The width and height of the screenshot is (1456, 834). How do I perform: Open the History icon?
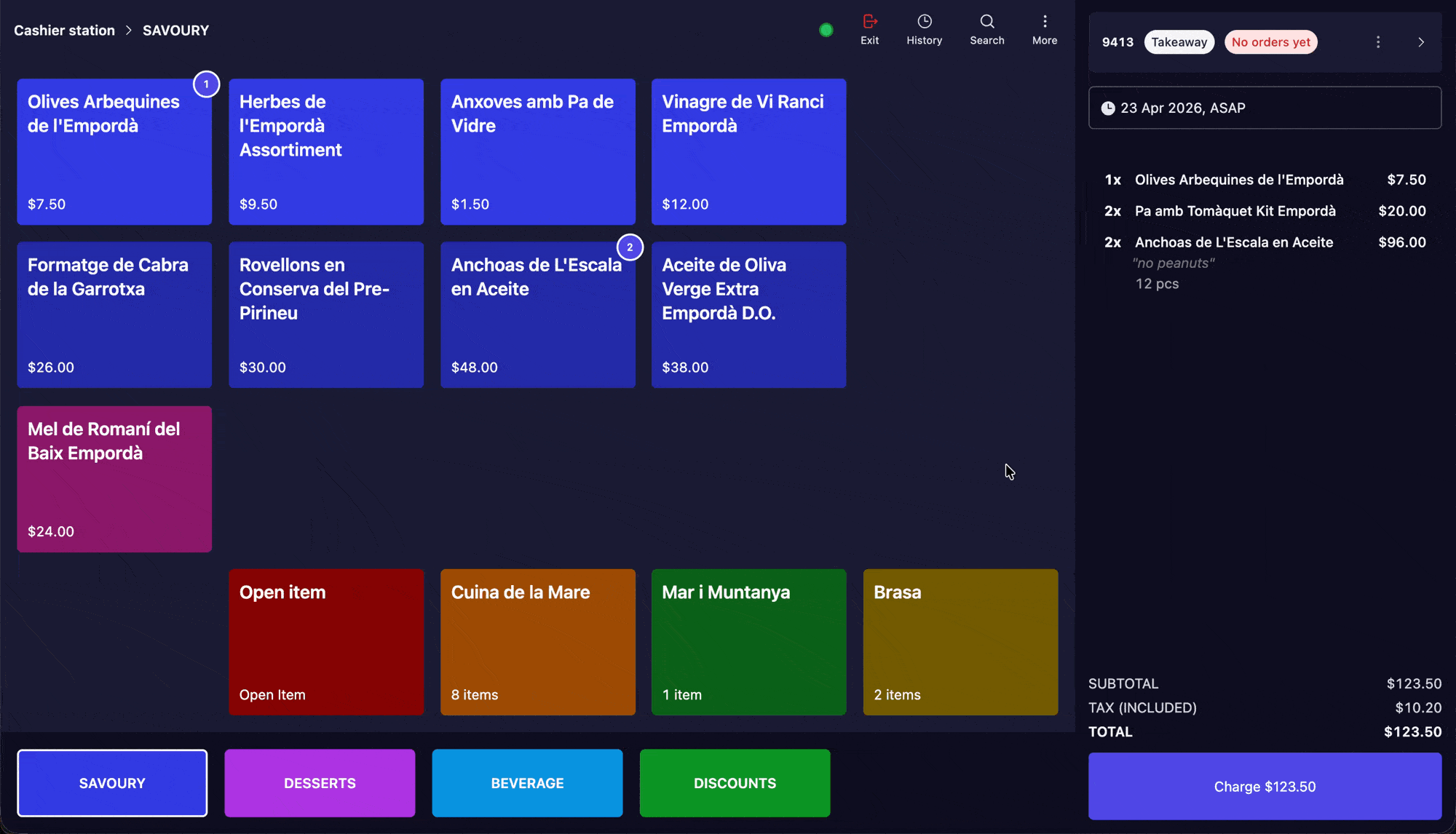(x=924, y=29)
